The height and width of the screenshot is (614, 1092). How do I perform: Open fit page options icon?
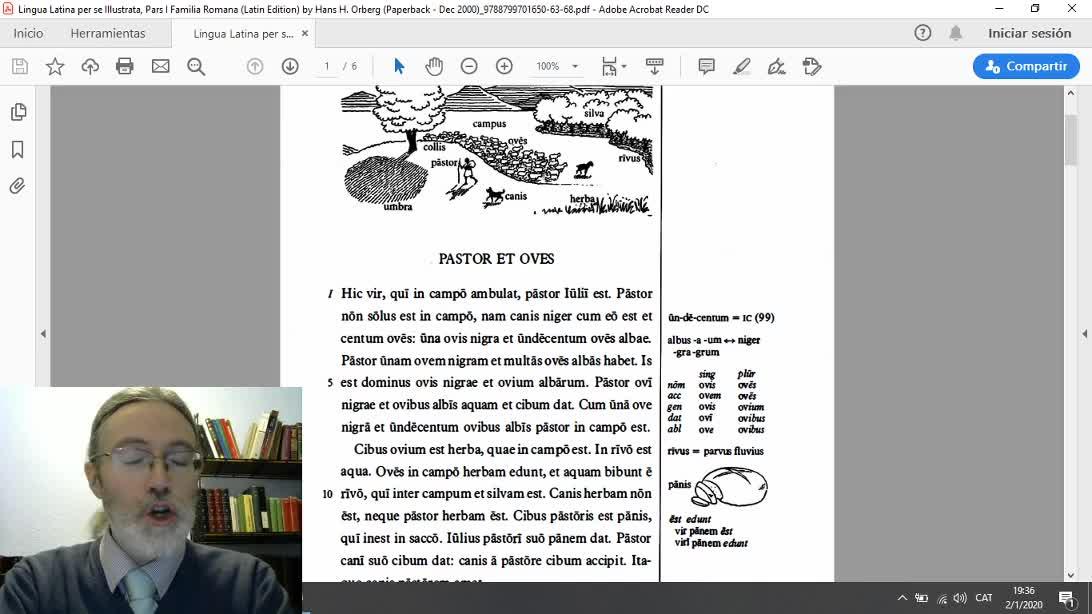(609, 66)
